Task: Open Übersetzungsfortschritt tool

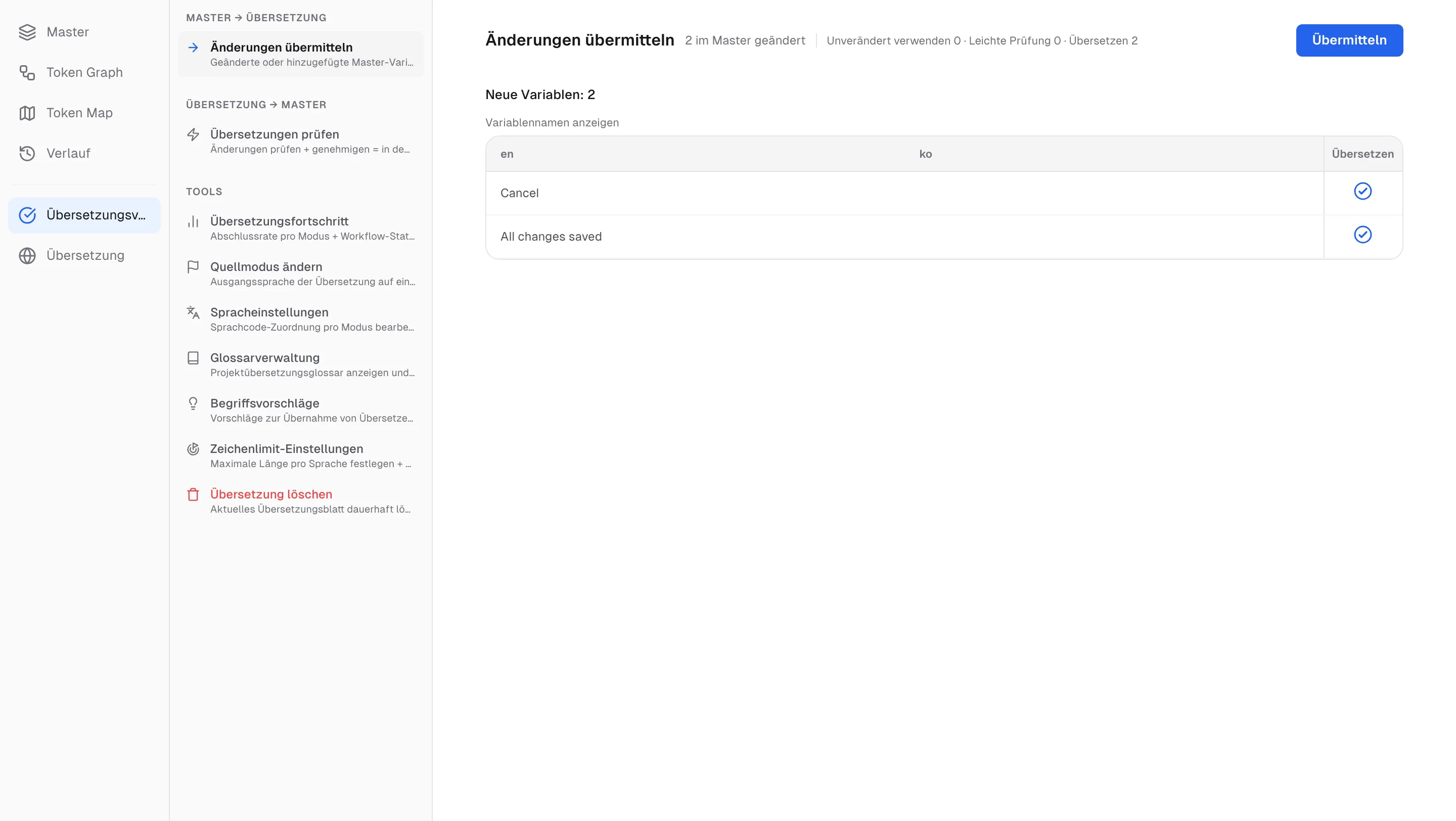Action: click(x=301, y=229)
